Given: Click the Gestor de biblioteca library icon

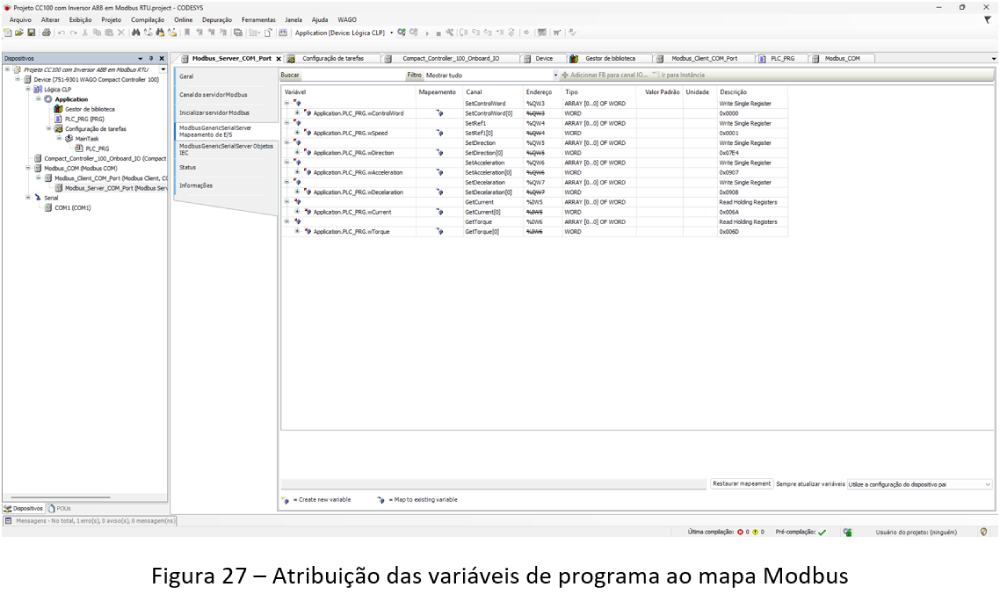Looking at the screenshot, I should (x=59, y=109).
